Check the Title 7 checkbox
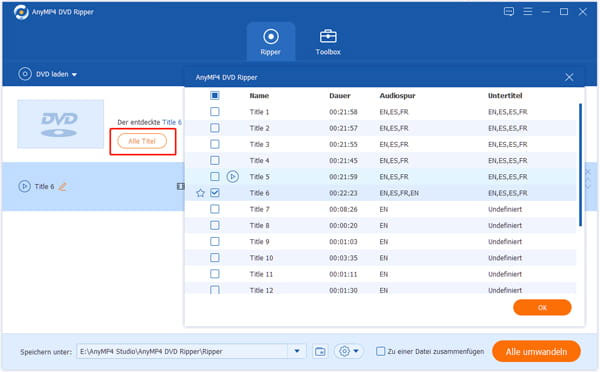 215,209
